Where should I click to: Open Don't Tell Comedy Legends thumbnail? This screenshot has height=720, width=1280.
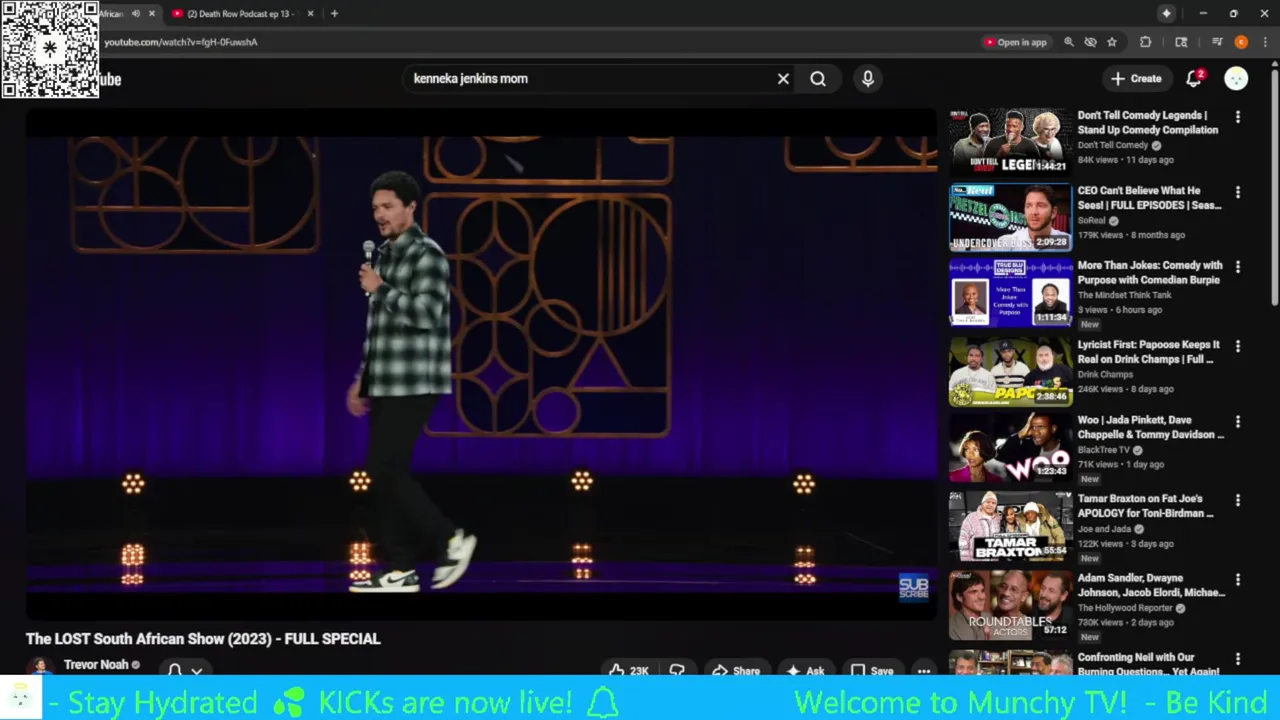click(1010, 142)
